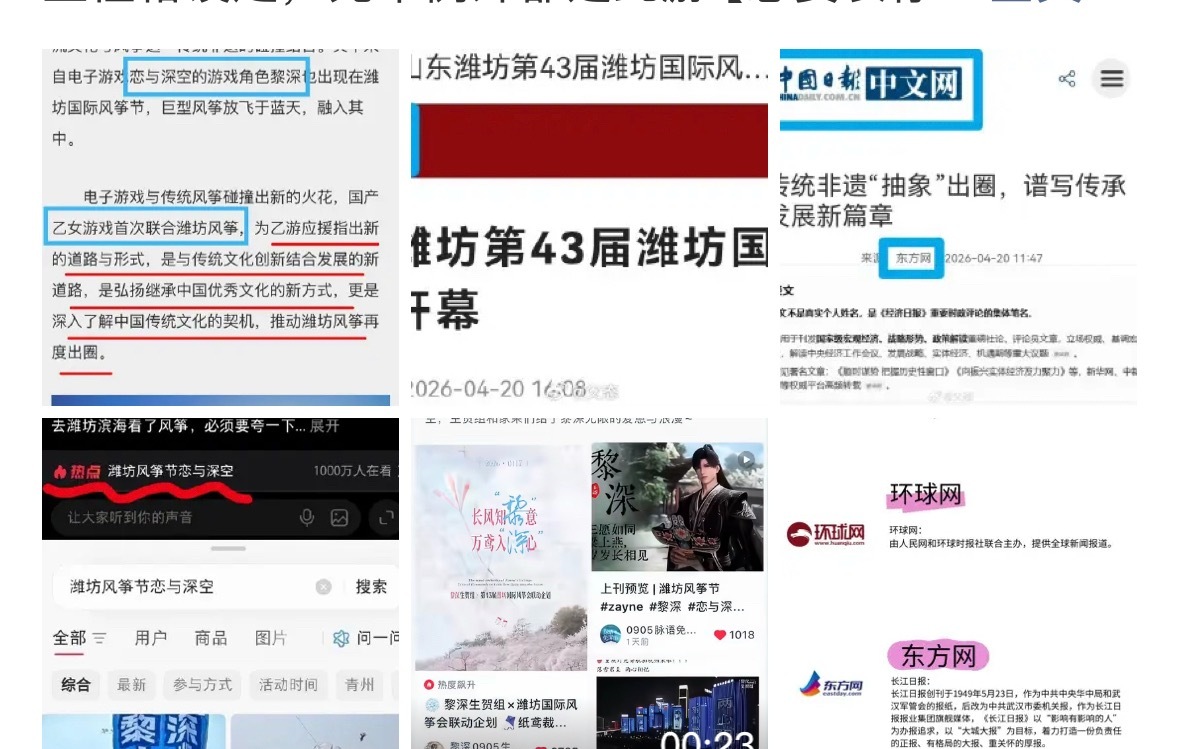Image resolution: width=1179 pixels, height=749 pixels.
Task: Select the 最新 sort chip
Action: 132,684
